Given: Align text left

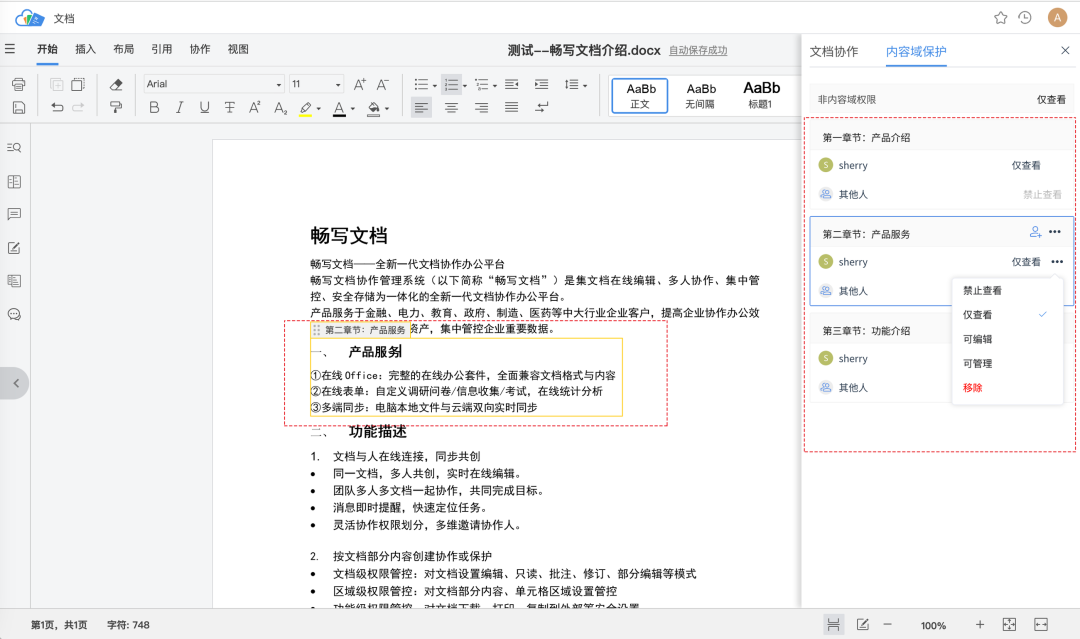Looking at the screenshot, I should click(421, 107).
